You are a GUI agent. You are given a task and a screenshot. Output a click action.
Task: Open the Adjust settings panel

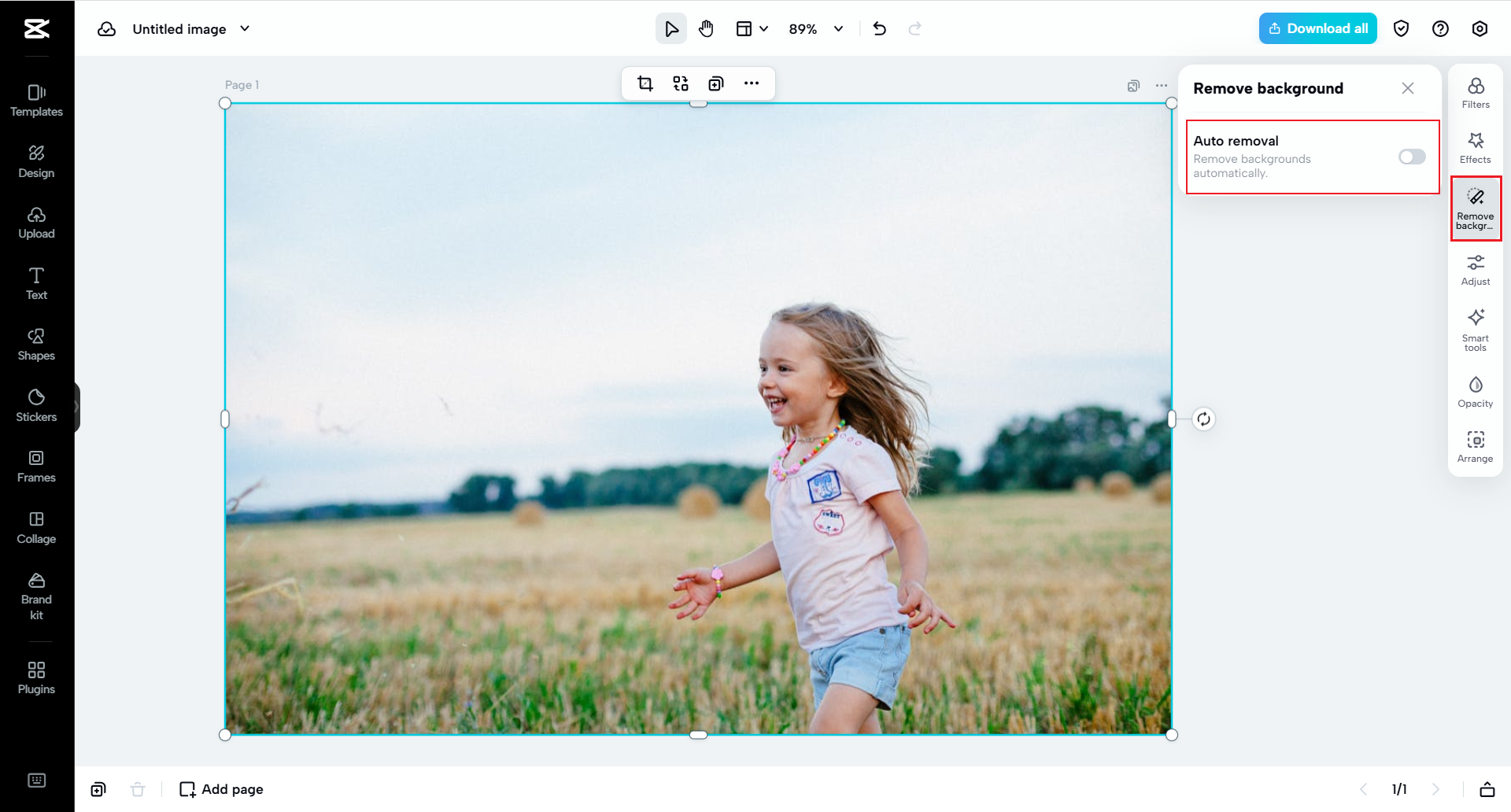click(1475, 270)
